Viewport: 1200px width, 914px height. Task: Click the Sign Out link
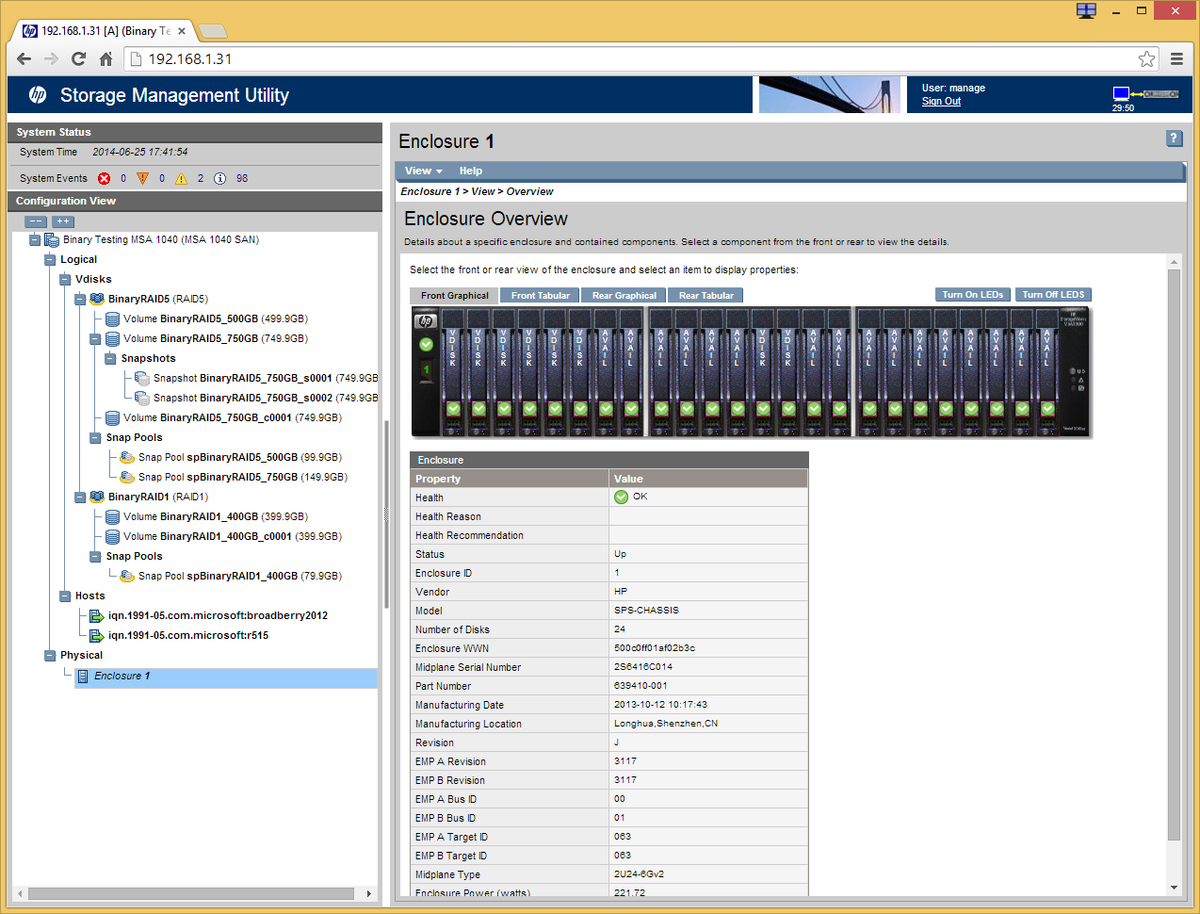(x=941, y=101)
